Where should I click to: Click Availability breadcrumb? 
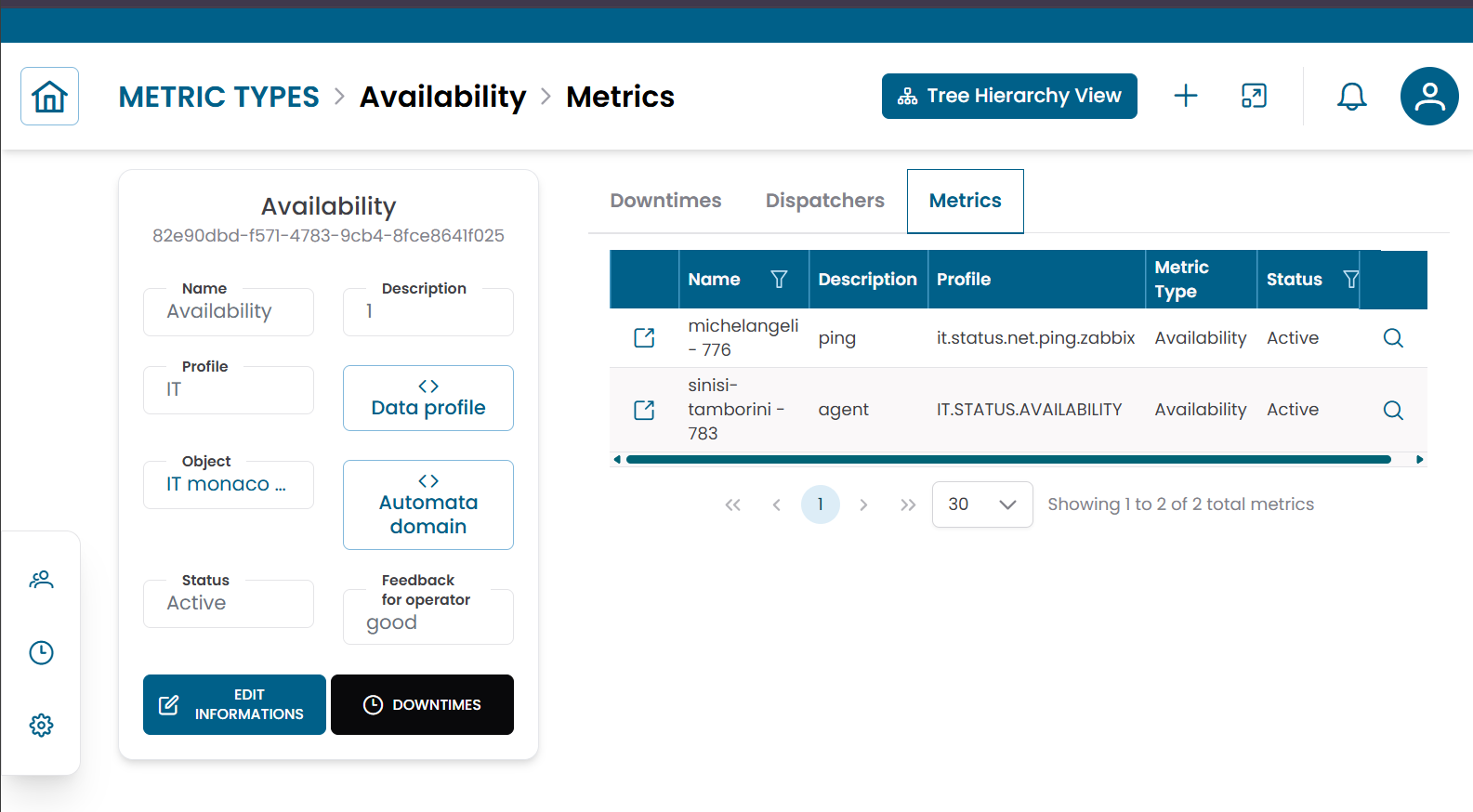(x=442, y=97)
